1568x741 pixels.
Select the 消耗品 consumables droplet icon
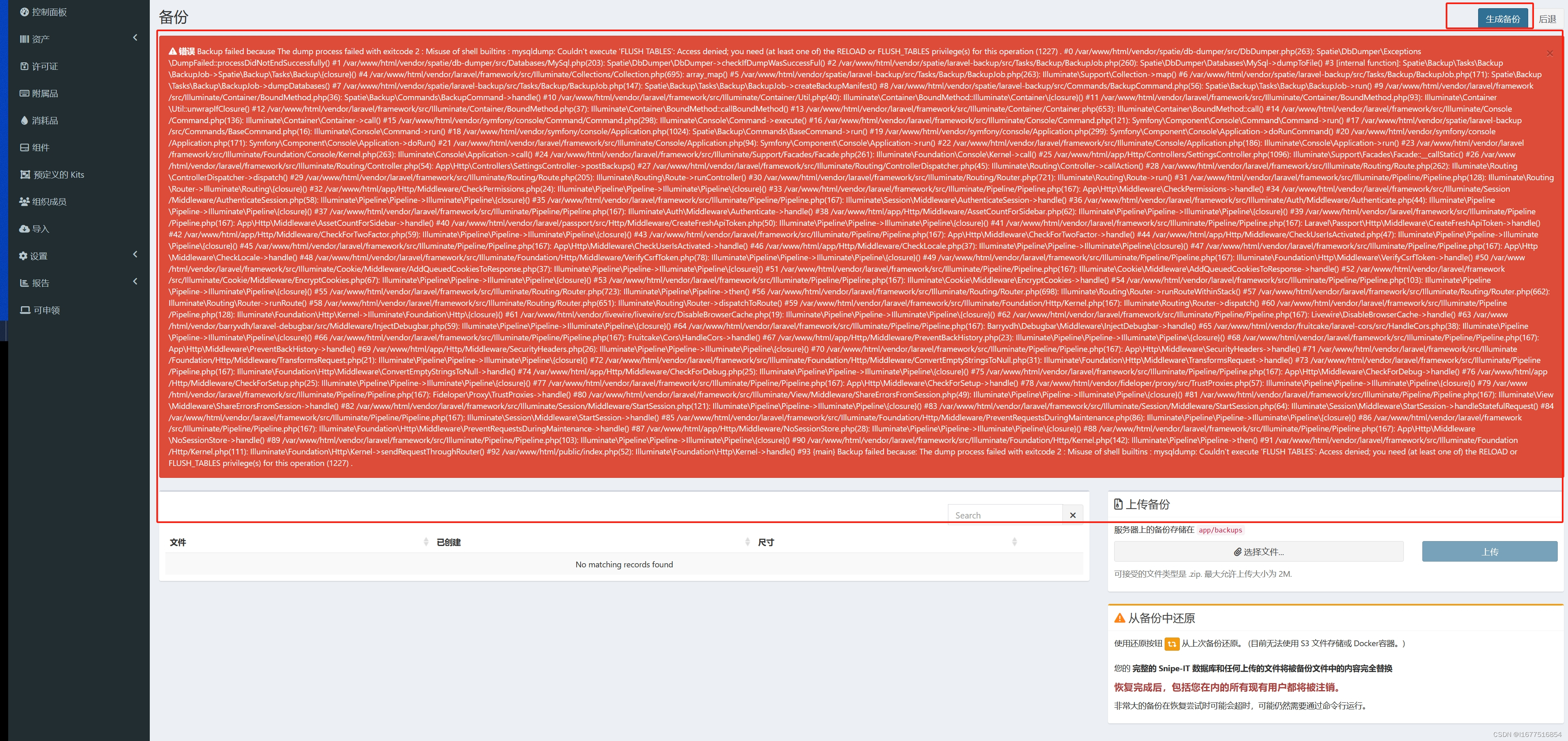24,121
